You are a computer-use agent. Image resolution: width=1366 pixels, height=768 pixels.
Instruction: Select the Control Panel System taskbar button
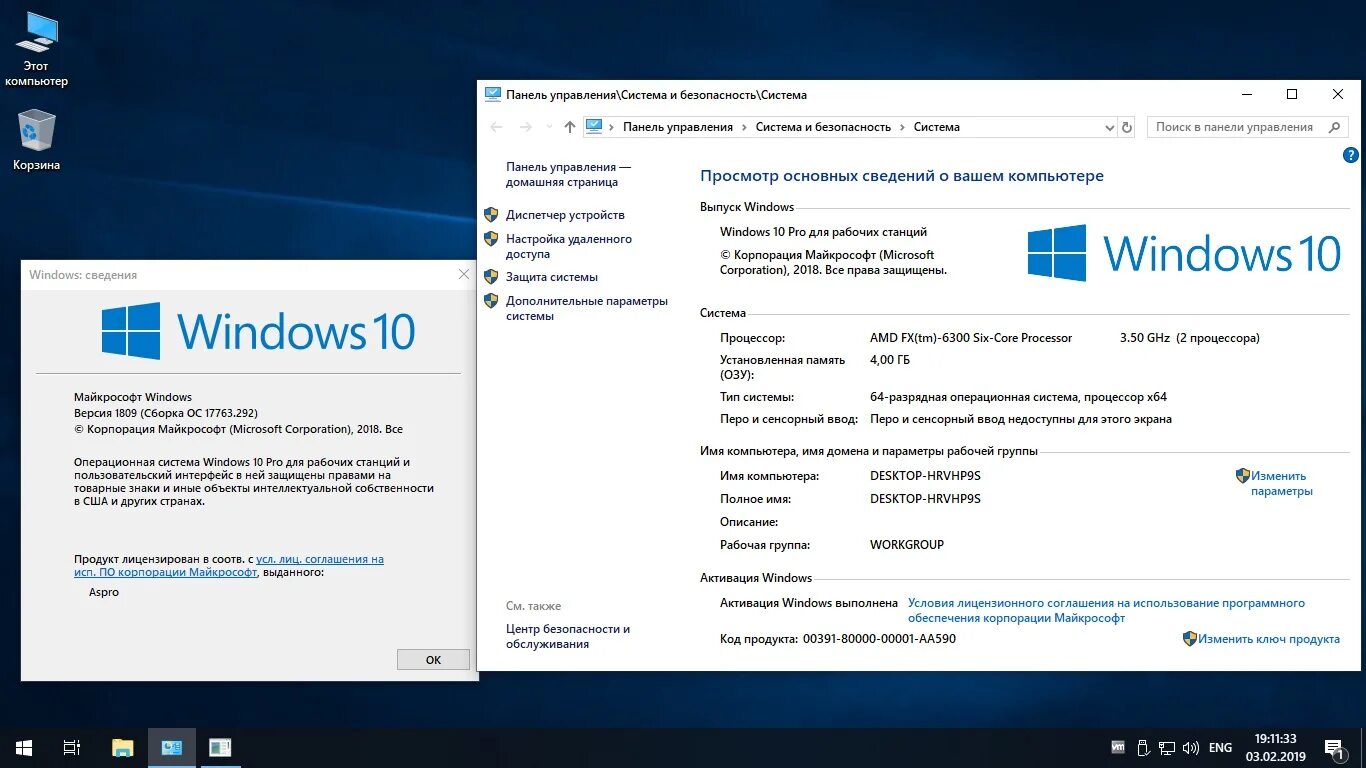coord(172,747)
